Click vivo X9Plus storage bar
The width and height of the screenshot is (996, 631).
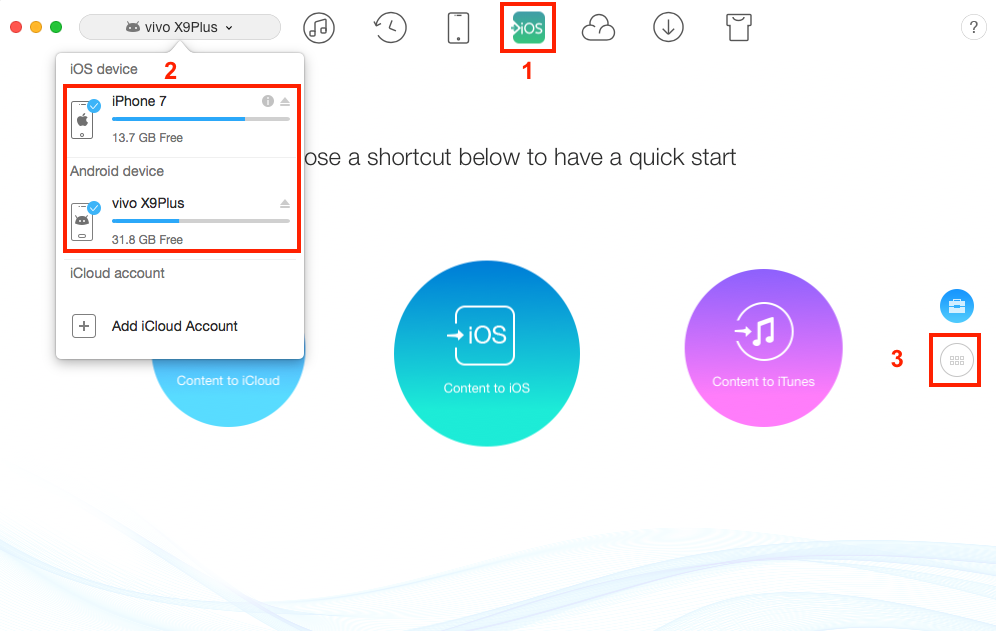201,221
